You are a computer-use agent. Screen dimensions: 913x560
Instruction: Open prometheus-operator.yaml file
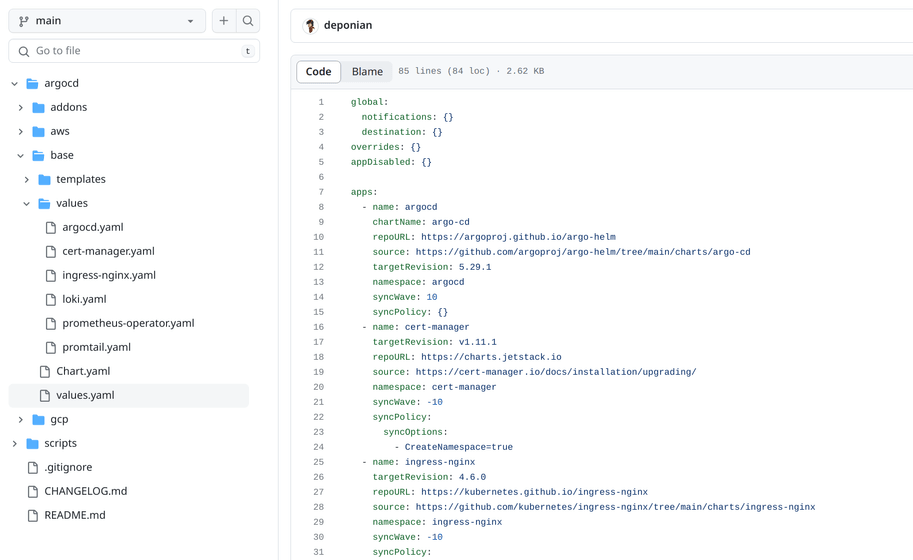128,323
